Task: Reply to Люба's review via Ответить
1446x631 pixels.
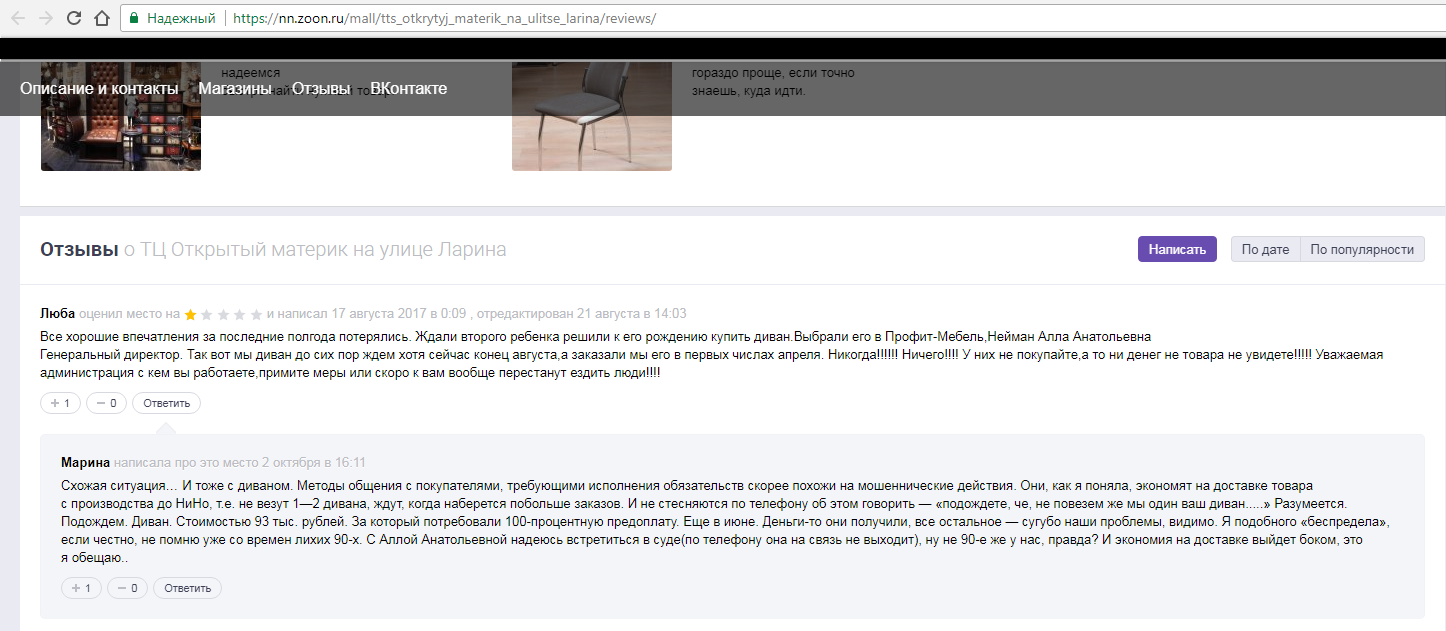Action: click(x=166, y=403)
